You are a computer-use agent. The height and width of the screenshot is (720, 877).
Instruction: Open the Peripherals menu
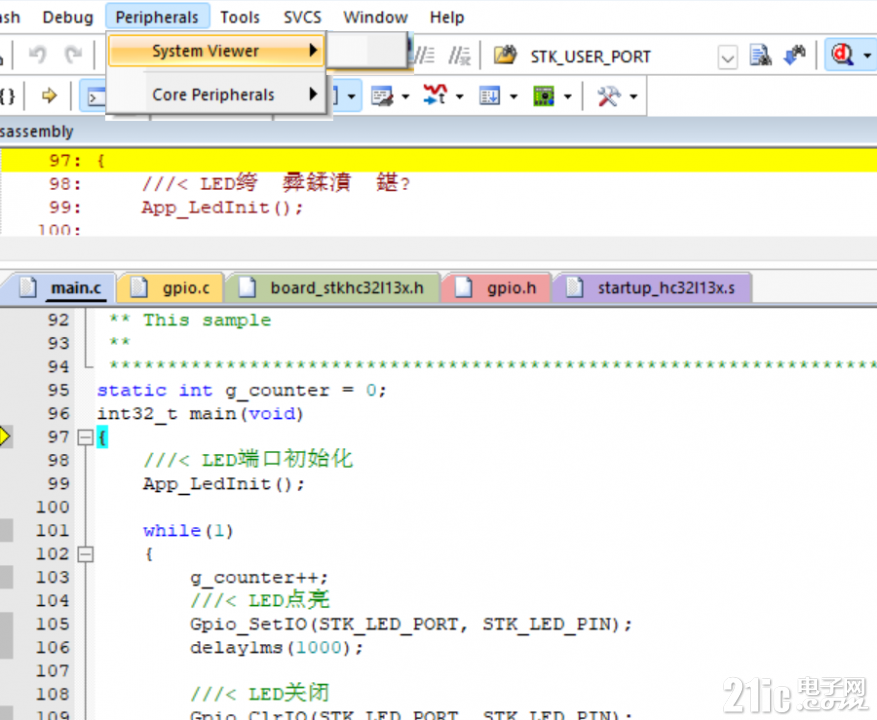(x=157, y=17)
